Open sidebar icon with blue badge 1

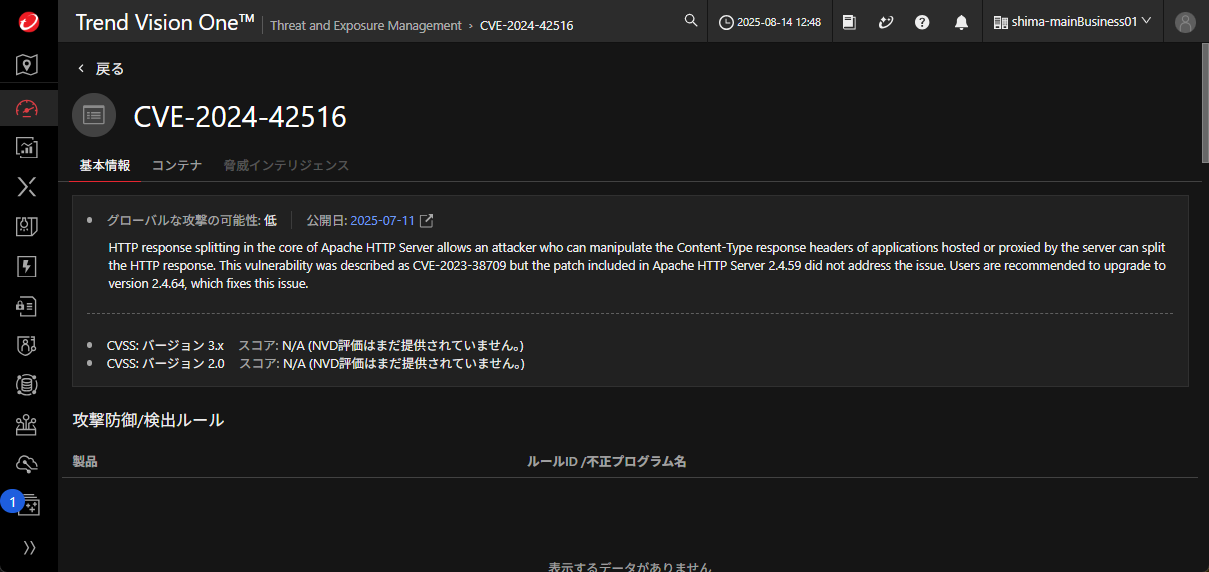pyautogui.click(x=28, y=504)
